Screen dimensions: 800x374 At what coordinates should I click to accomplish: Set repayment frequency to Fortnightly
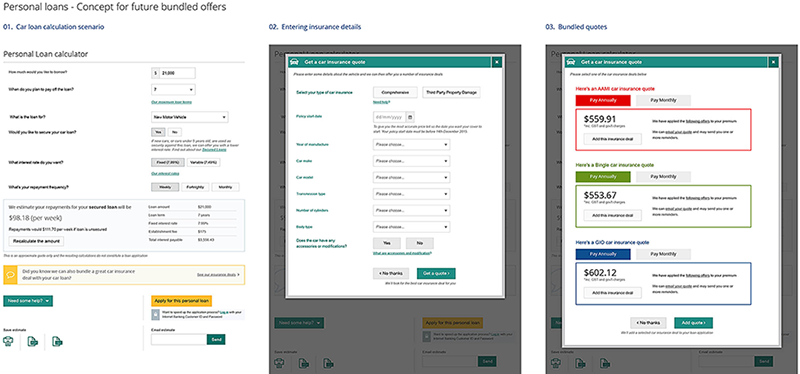coord(195,187)
